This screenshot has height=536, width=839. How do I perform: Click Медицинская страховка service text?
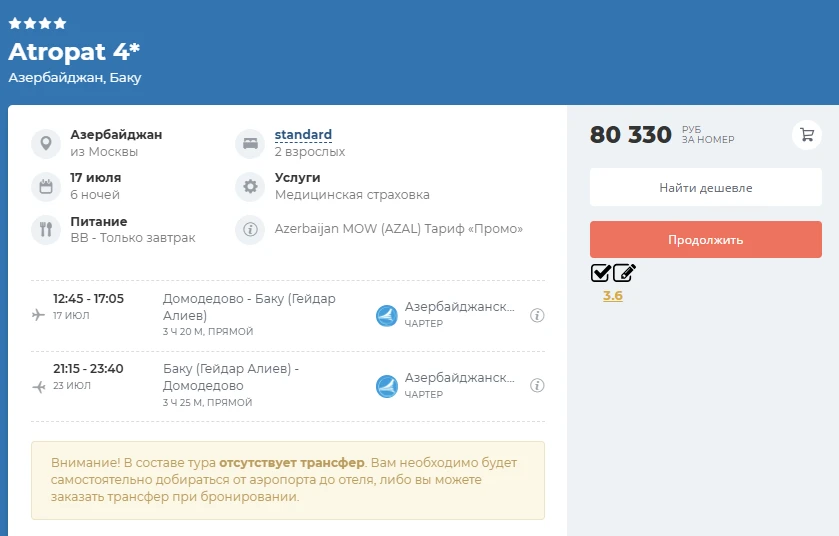point(352,195)
